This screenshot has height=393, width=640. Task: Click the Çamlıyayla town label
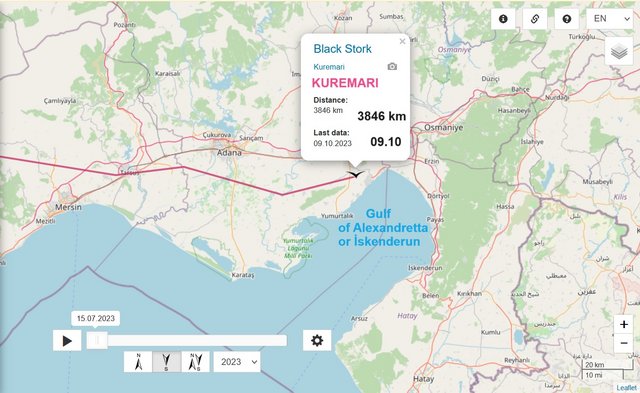[60, 101]
